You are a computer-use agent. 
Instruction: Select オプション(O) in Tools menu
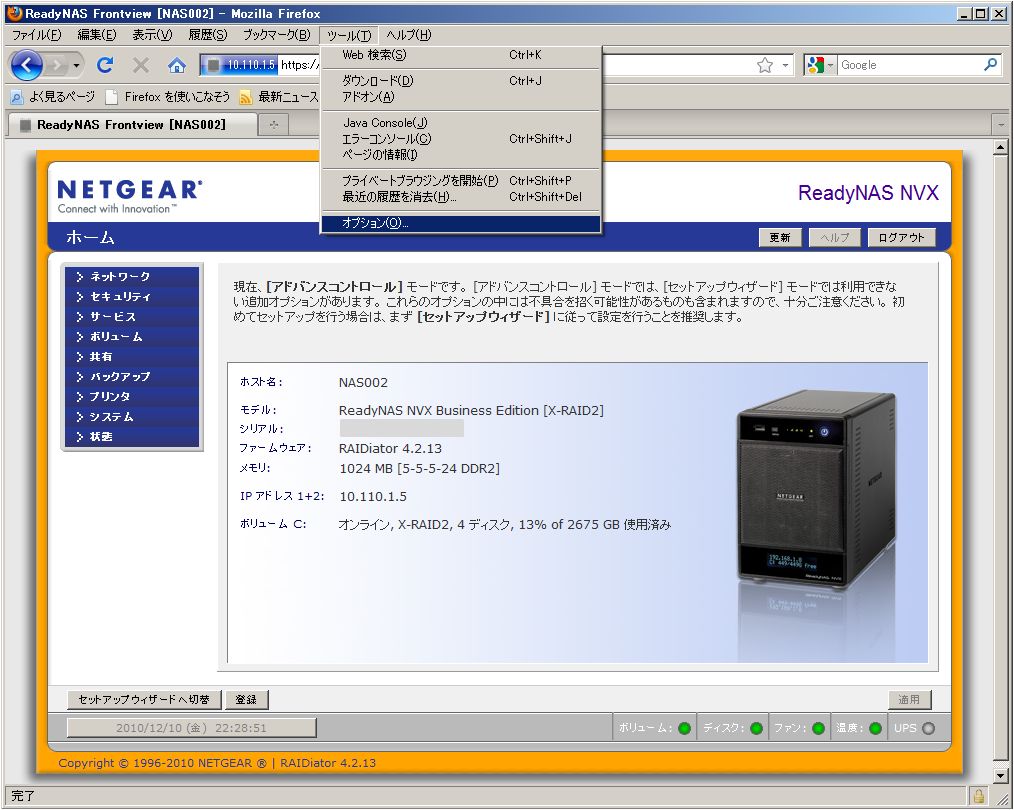coord(460,223)
